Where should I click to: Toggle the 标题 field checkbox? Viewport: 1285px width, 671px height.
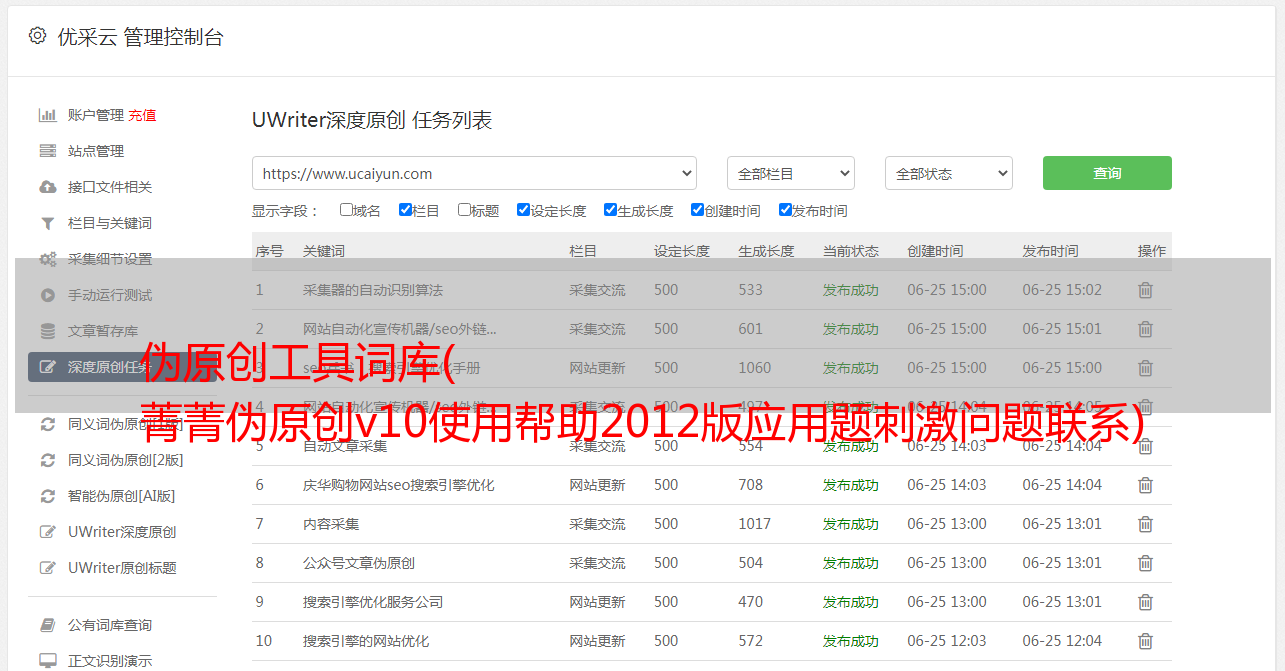coord(464,210)
